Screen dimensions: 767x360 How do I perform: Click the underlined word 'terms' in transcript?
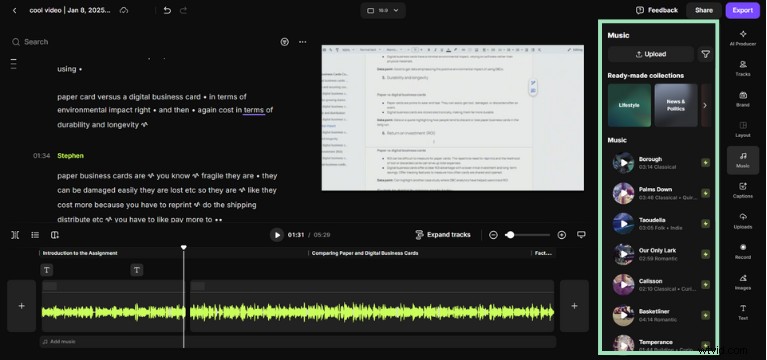[x=254, y=110]
